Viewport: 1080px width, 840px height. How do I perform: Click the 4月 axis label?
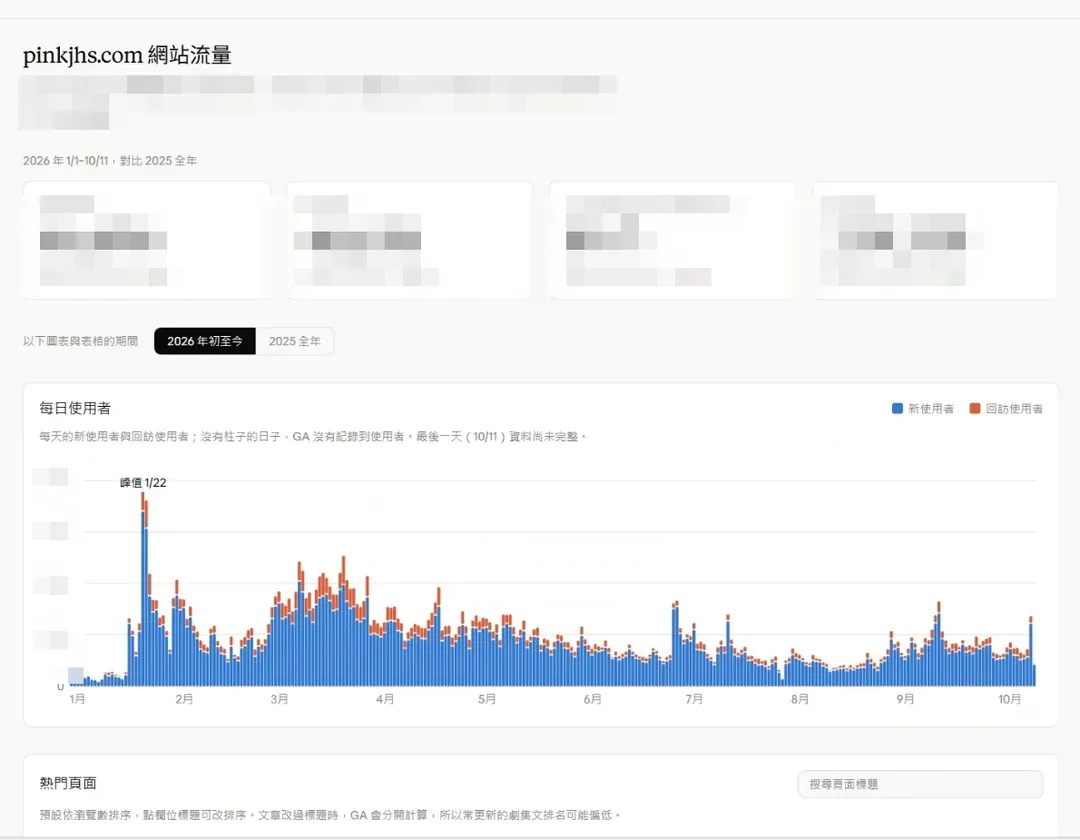[385, 699]
